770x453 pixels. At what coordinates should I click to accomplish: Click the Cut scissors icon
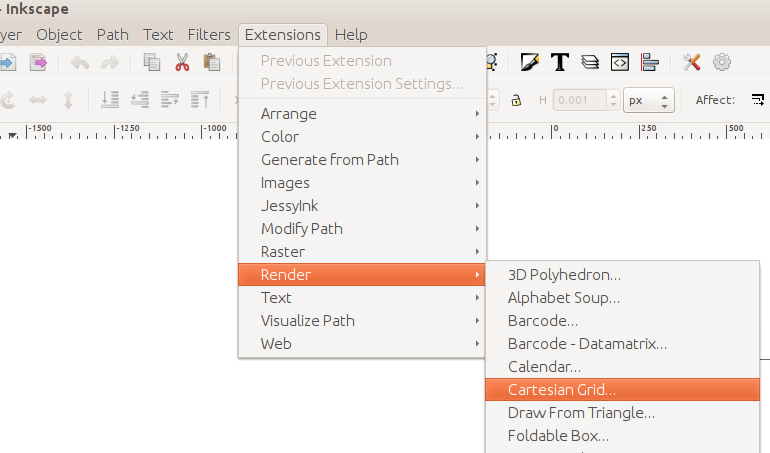tap(182, 62)
